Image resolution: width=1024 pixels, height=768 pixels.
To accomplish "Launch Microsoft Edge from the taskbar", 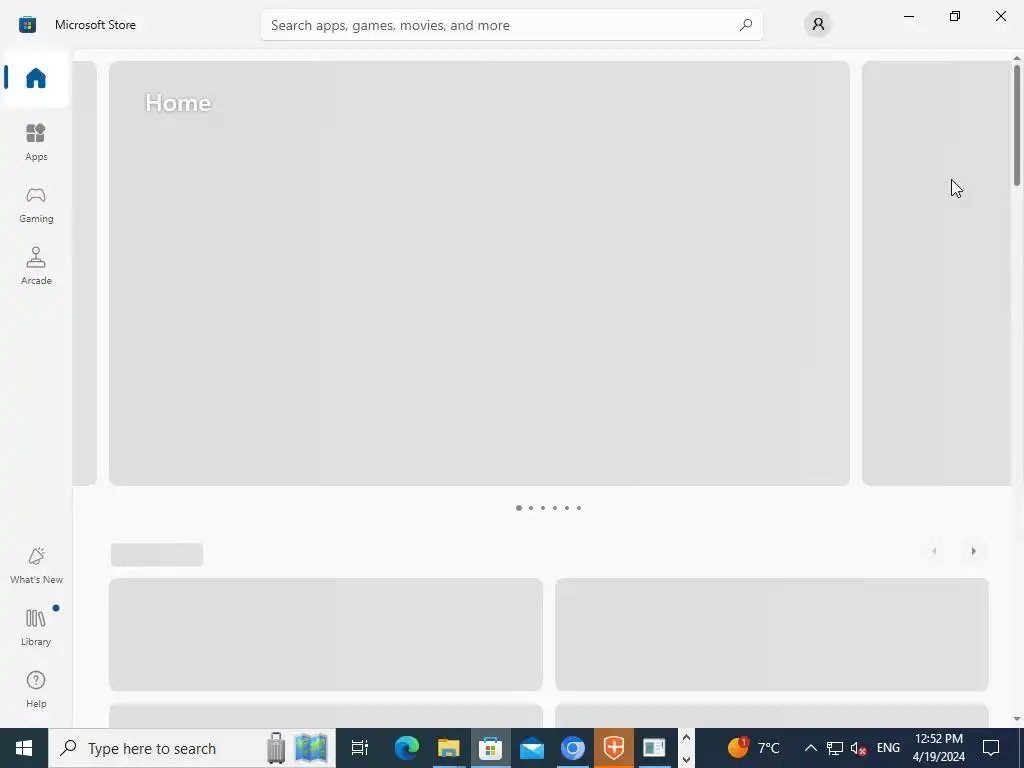I will click(x=407, y=748).
